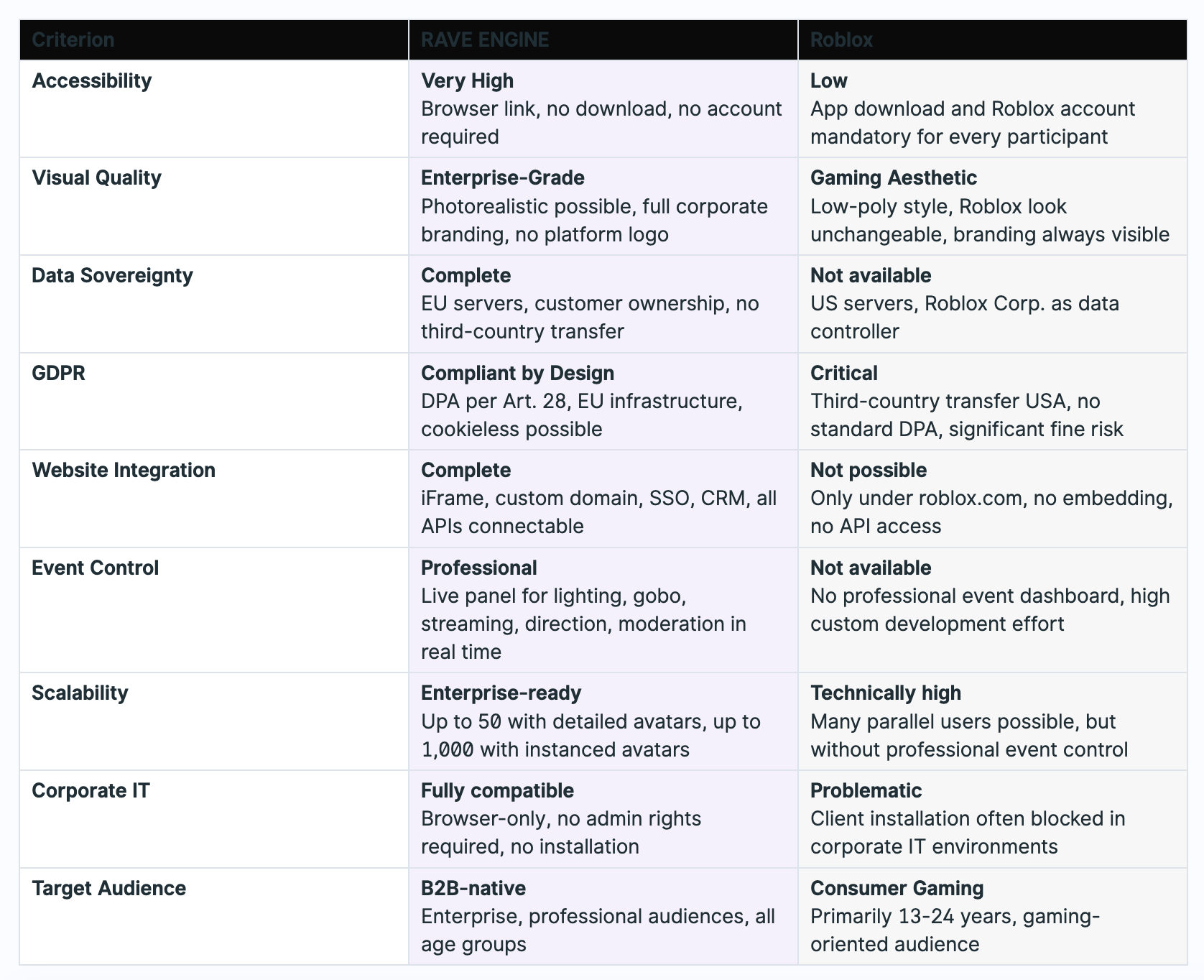The width and height of the screenshot is (1204, 980).
Task: Select the Visual Quality row label
Action: click(x=96, y=177)
